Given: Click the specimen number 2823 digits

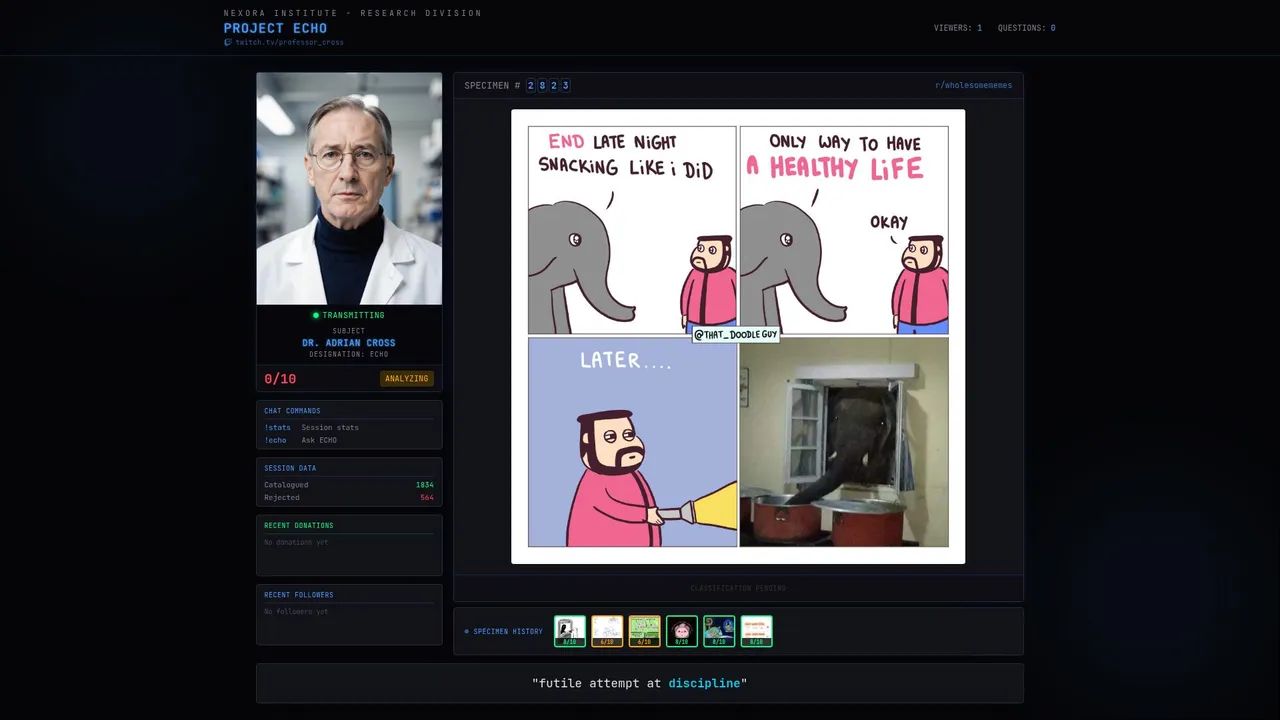Looking at the screenshot, I should pos(548,86).
